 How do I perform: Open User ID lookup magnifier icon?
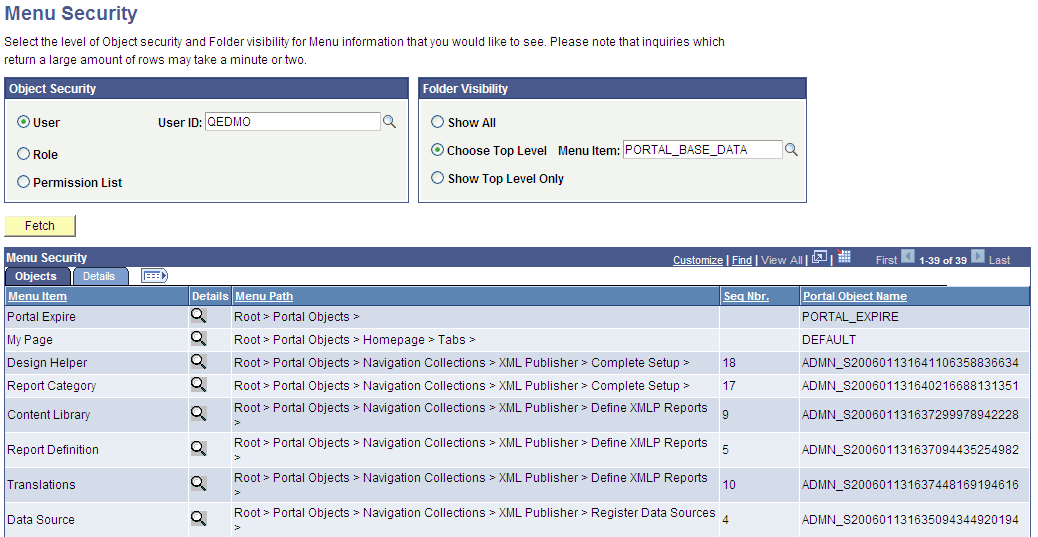[389, 122]
